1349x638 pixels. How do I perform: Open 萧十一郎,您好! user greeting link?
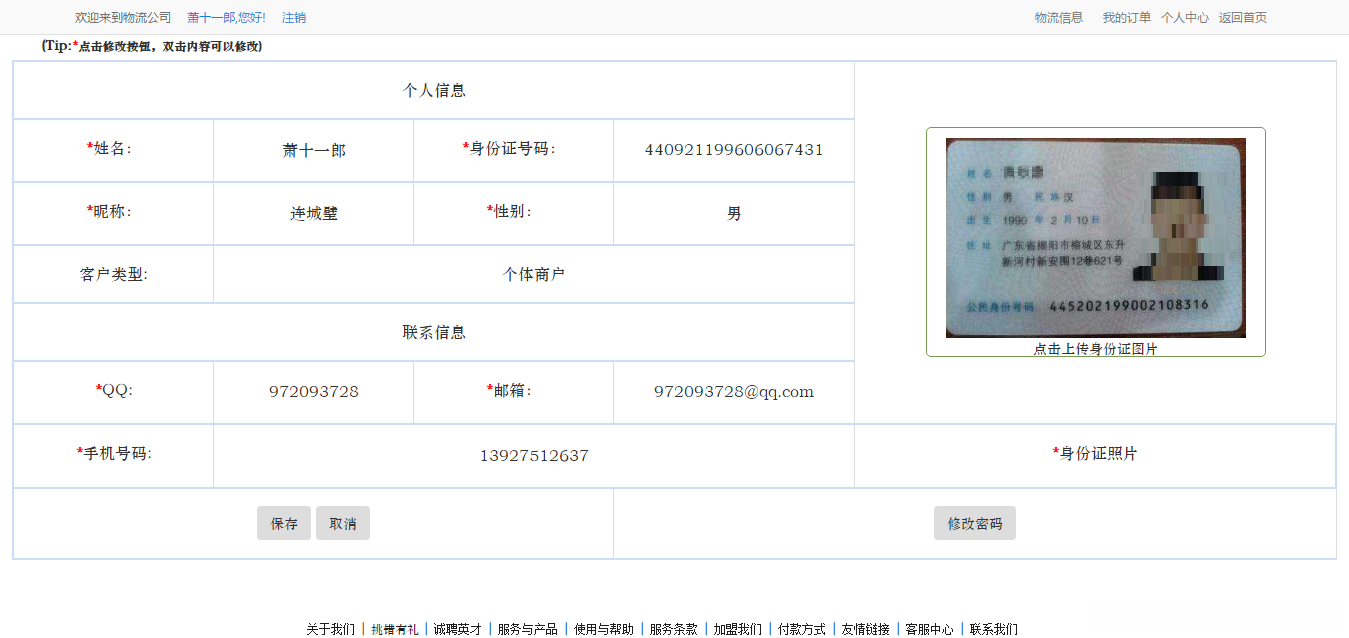[226, 18]
